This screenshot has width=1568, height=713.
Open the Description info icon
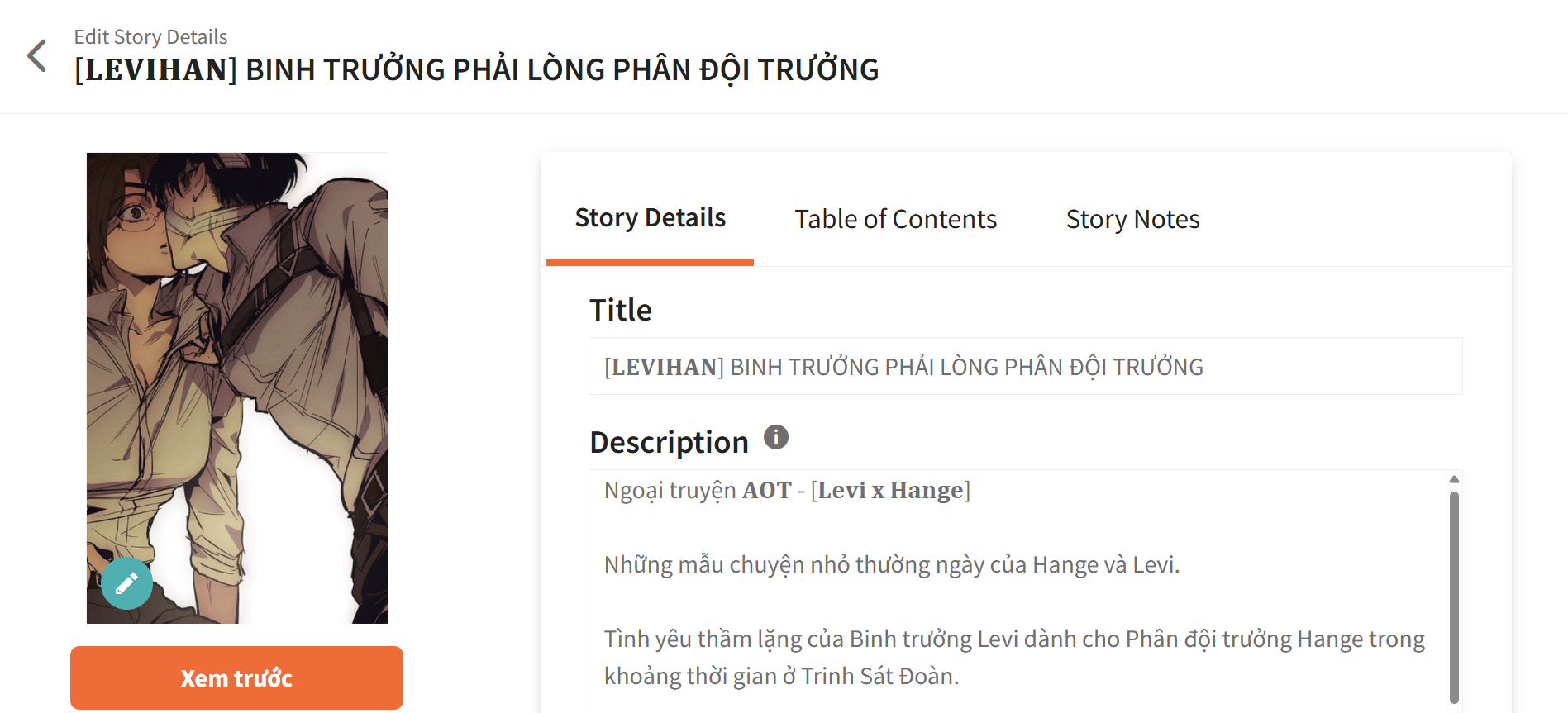click(x=775, y=437)
